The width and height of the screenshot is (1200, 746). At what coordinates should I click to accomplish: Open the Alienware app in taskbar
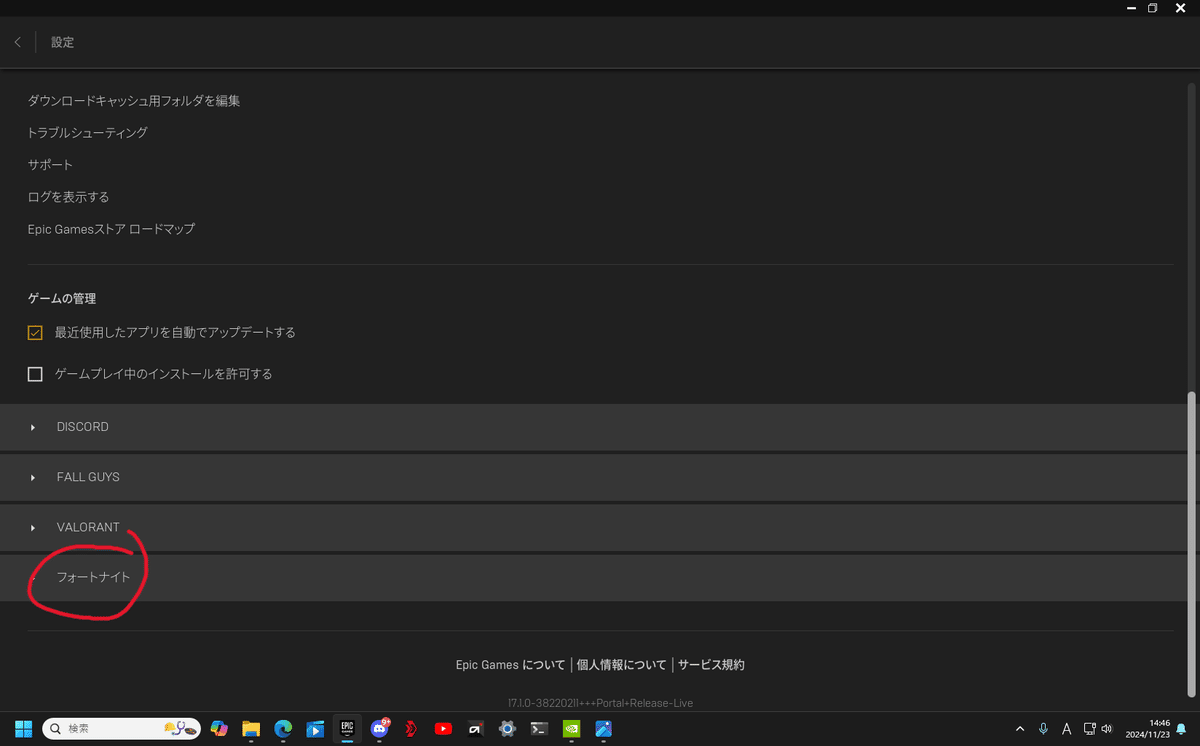point(475,729)
